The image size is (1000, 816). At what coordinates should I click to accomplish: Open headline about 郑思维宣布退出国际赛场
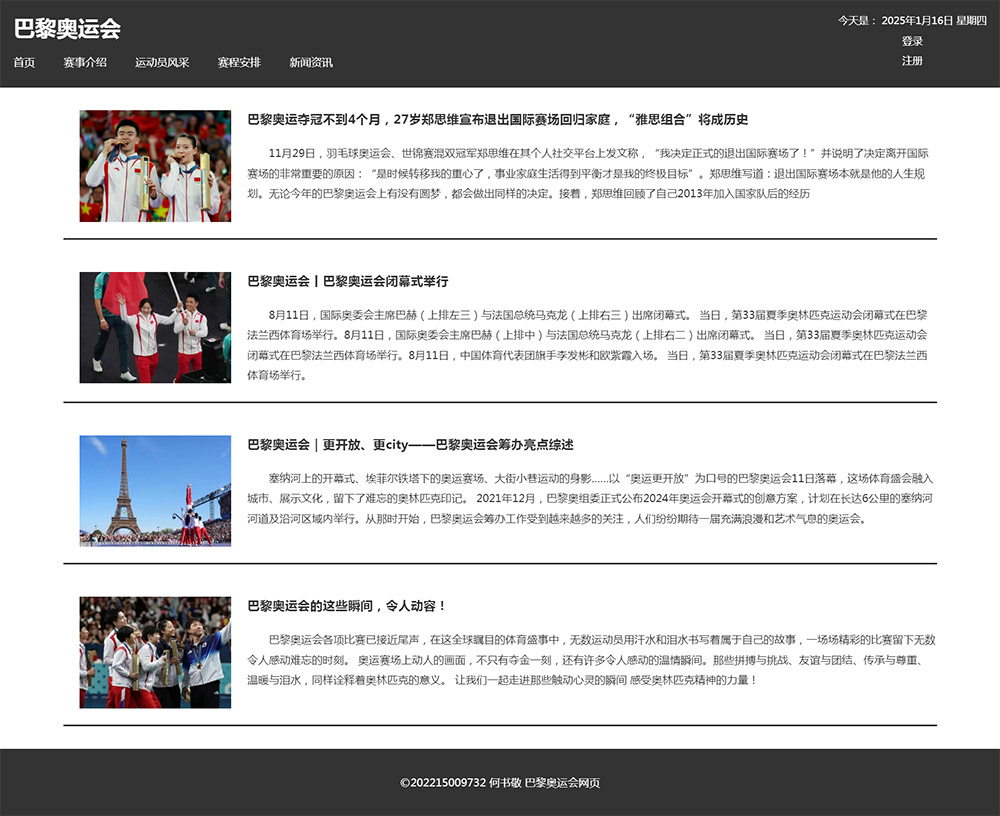click(x=497, y=119)
